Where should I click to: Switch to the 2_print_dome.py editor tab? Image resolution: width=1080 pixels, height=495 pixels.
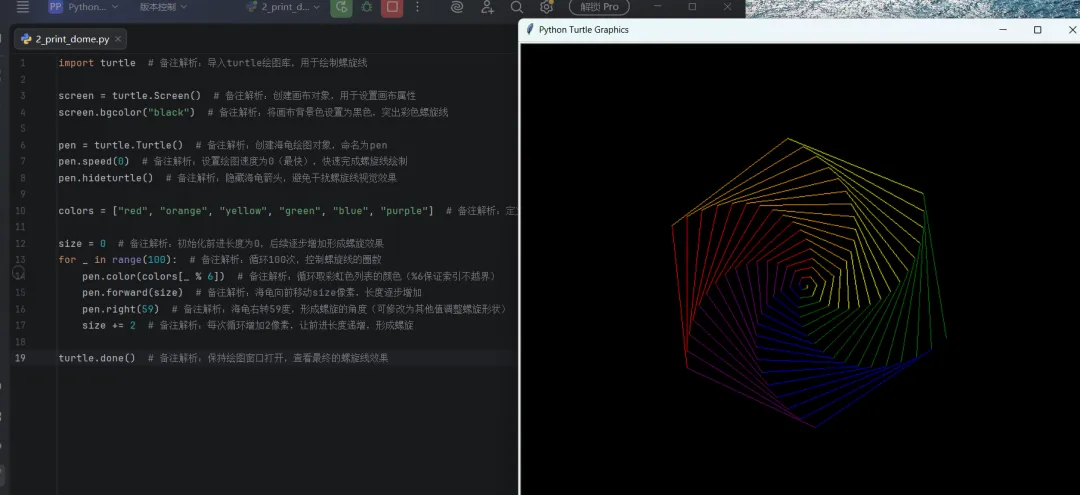point(72,39)
